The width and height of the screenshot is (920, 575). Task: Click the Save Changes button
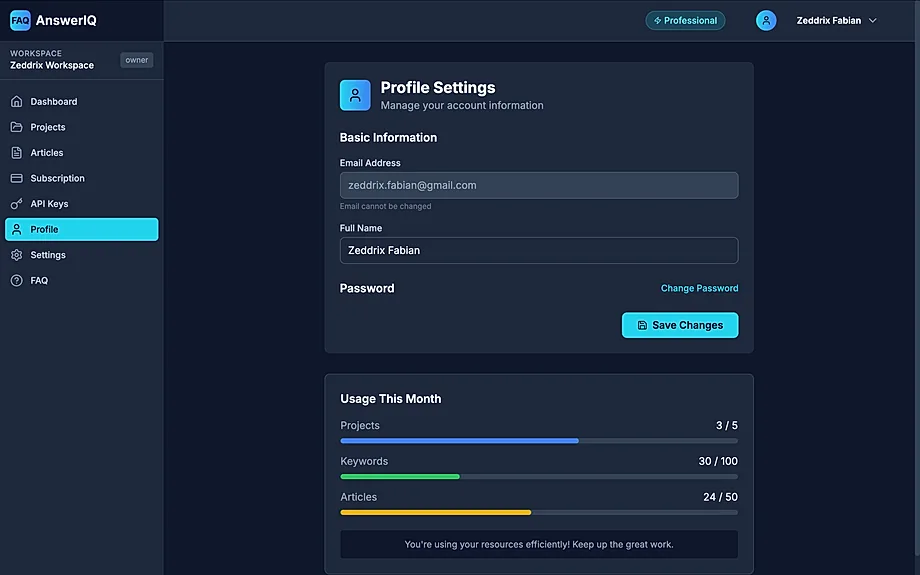coord(680,325)
